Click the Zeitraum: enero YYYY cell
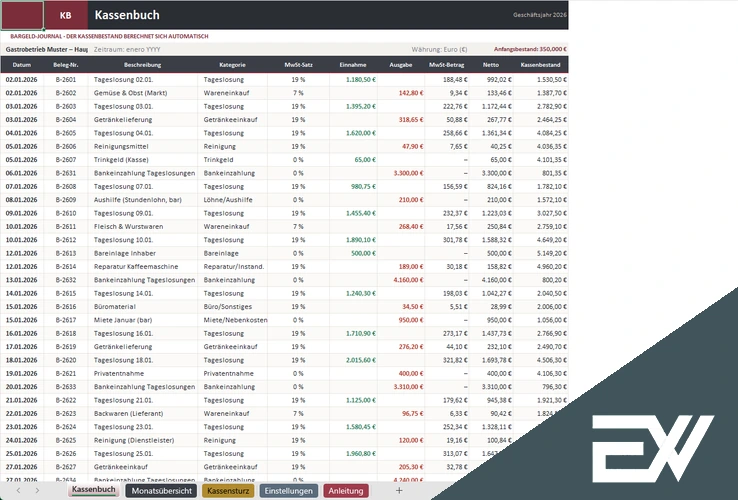The image size is (738, 500). click(x=127, y=49)
